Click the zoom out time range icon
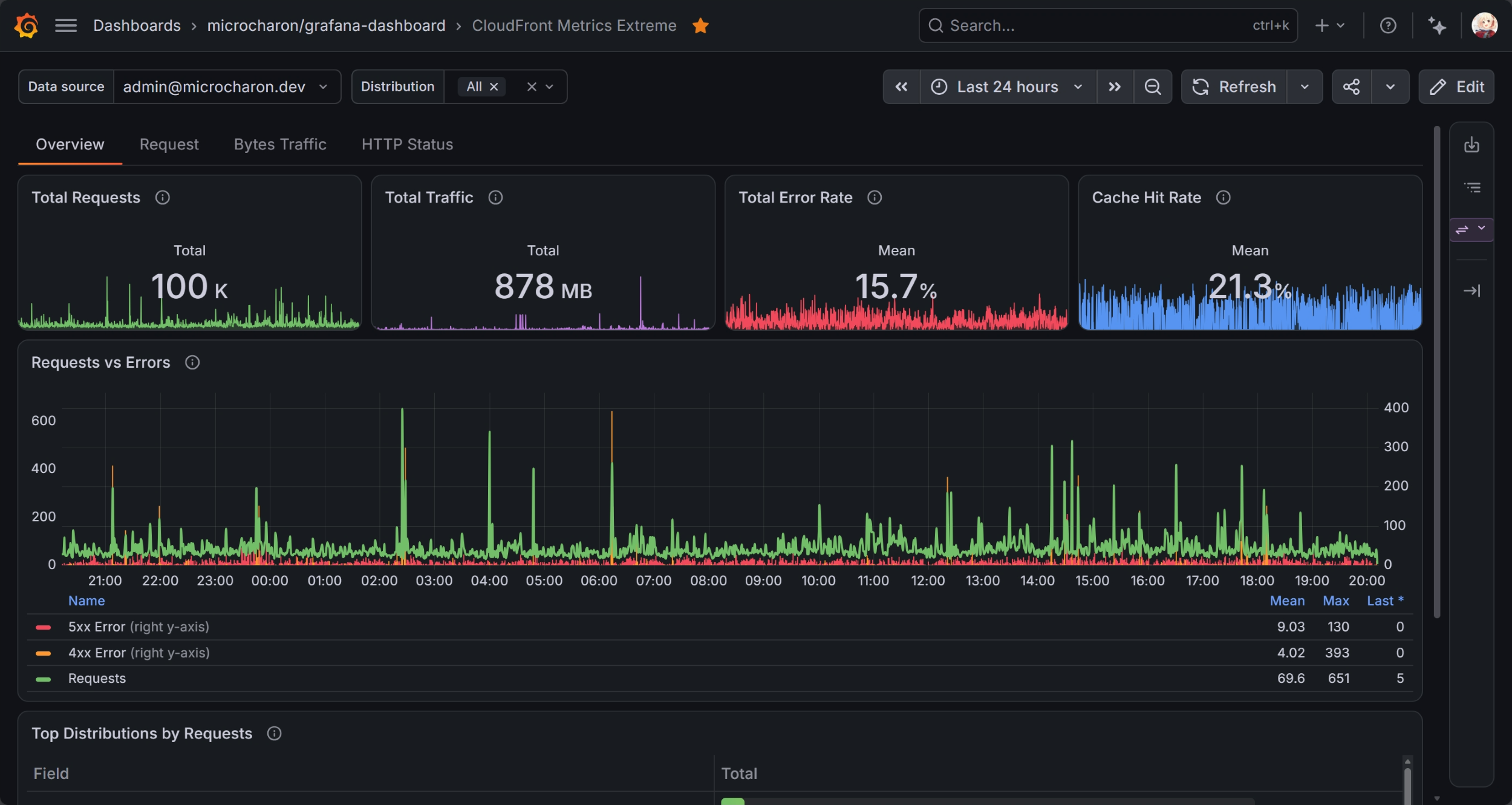1512x805 pixels. pos(1153,86)
